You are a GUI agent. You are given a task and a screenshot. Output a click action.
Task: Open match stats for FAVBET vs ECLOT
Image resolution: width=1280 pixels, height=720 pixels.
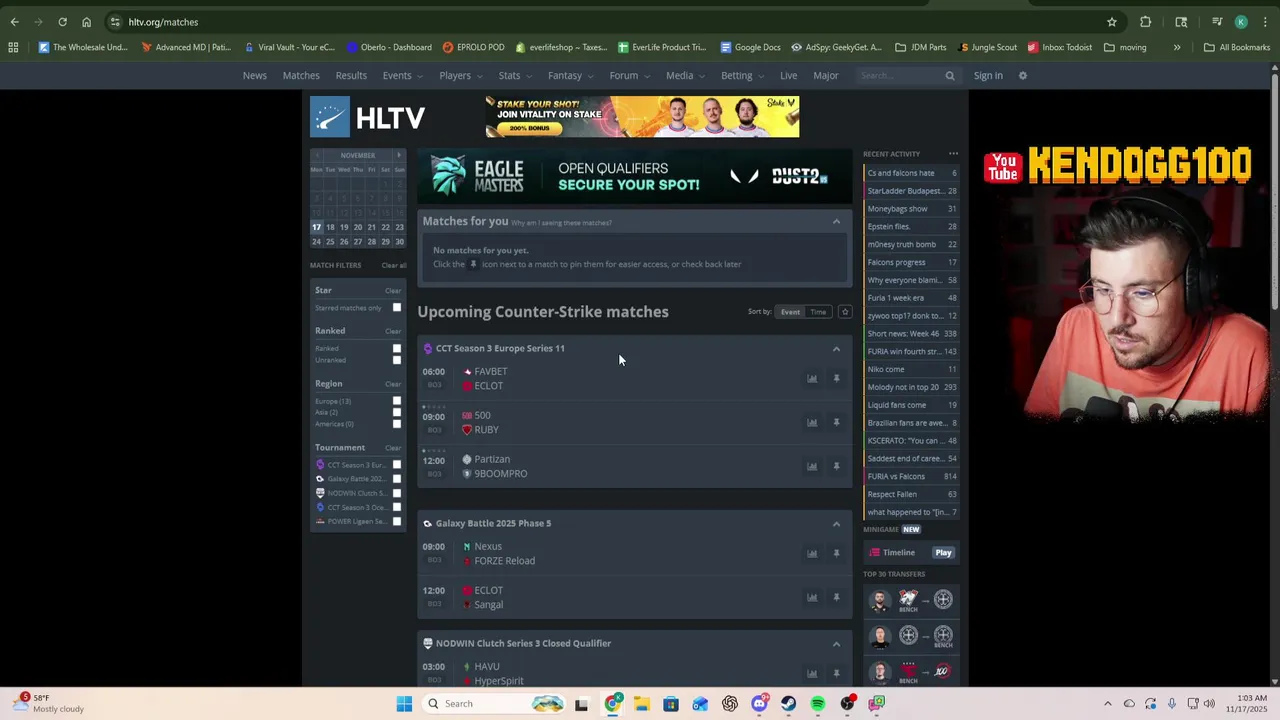click(x=812, y=379)
